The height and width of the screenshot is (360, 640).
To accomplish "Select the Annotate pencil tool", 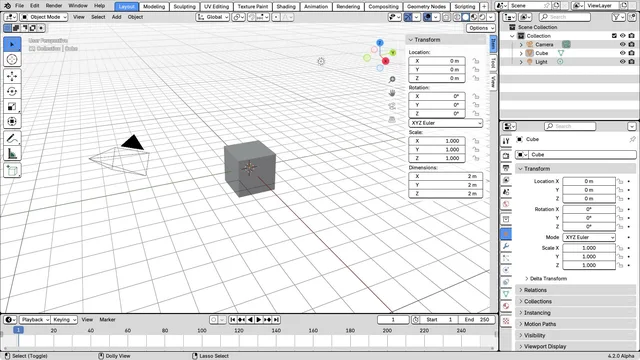I will (12, 138).
